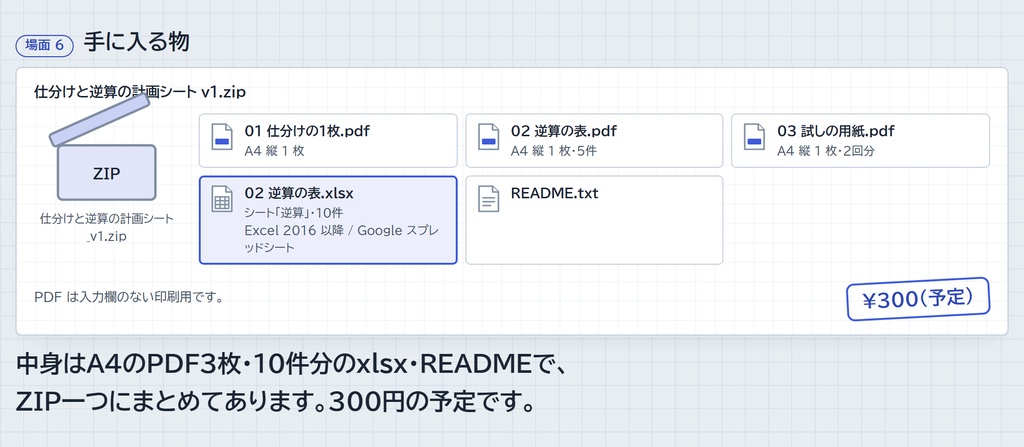This screenshot has width=1024, height=447.
Task: Click the PDF icon for 03 試しの用紙.pdf
Action: [x=754, y=138]
